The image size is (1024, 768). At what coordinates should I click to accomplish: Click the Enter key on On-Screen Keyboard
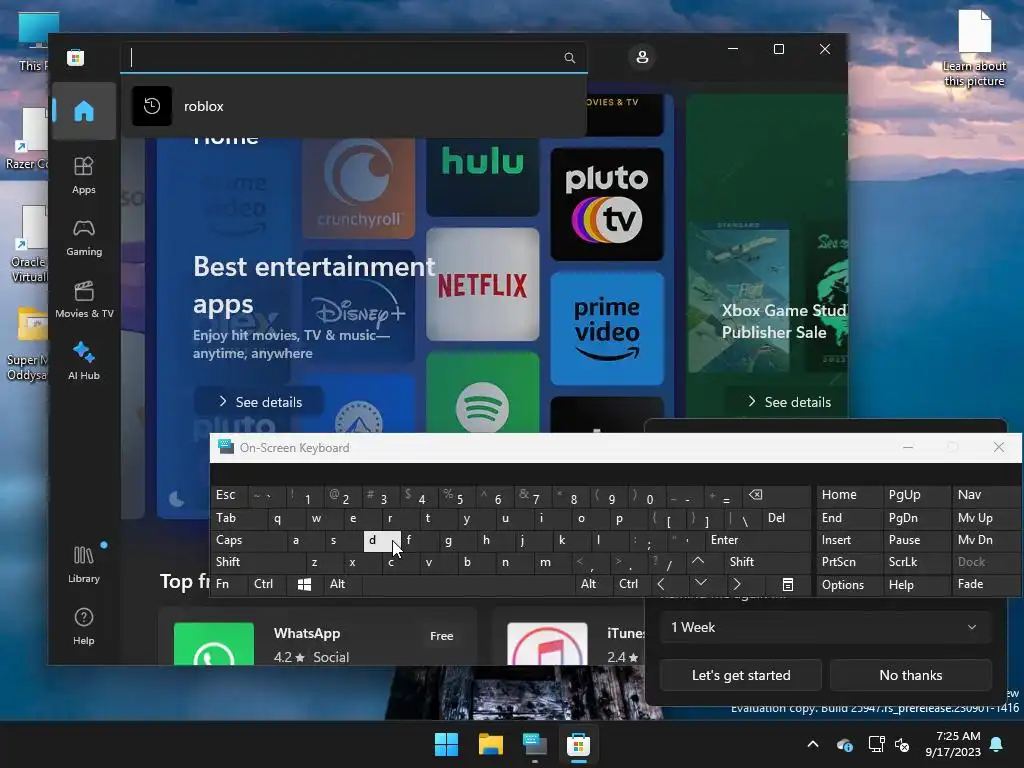click(758, 541)
